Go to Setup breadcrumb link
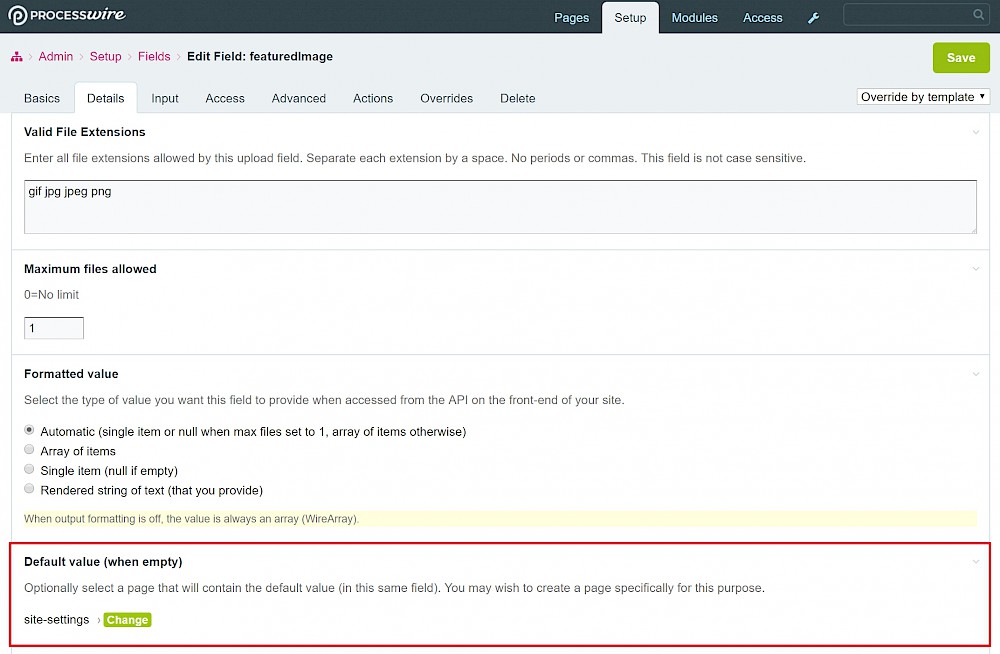Viewport: 1000px width, 654px height. coord(105,56)
